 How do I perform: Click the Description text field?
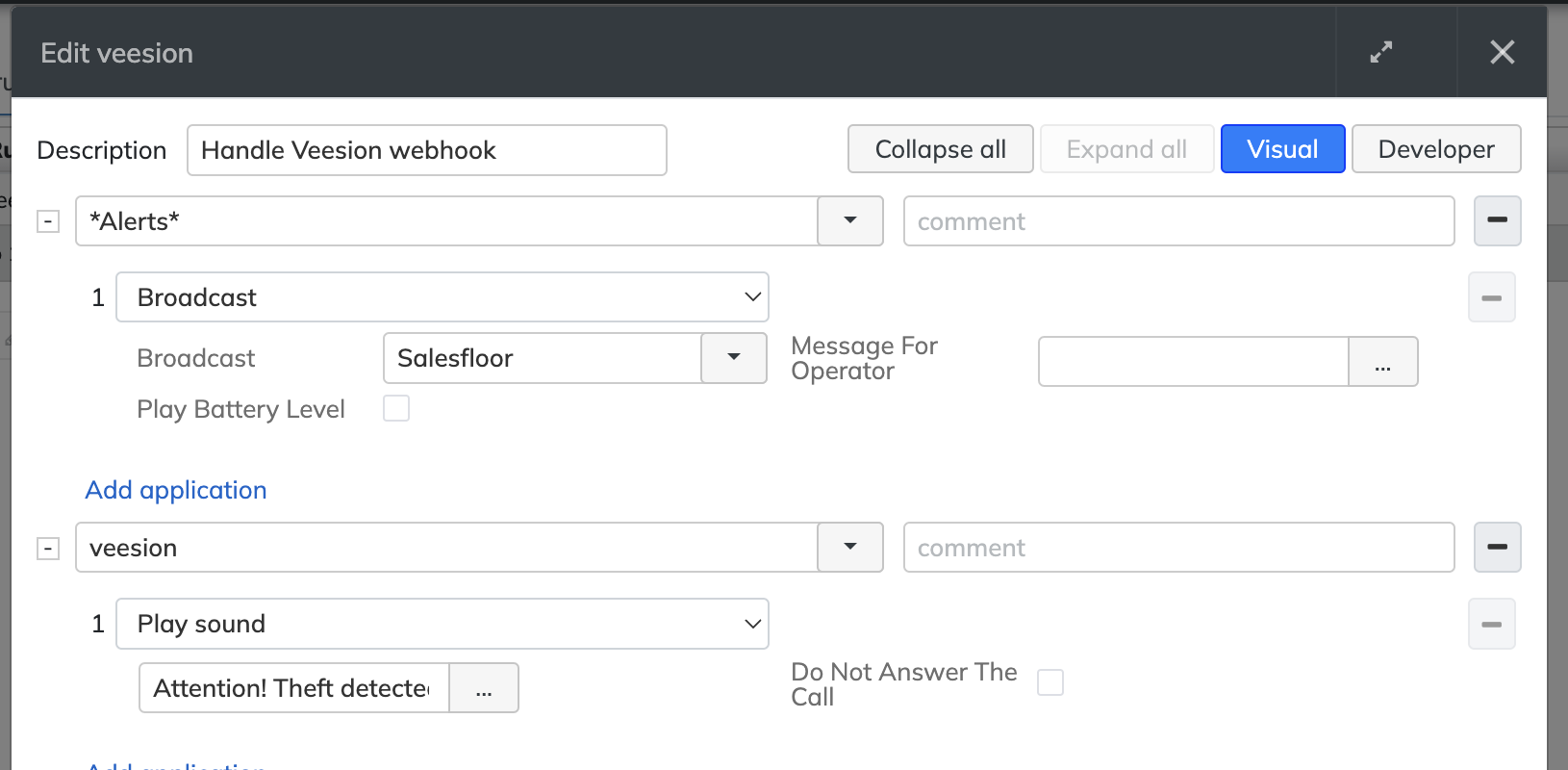[426, 150]
